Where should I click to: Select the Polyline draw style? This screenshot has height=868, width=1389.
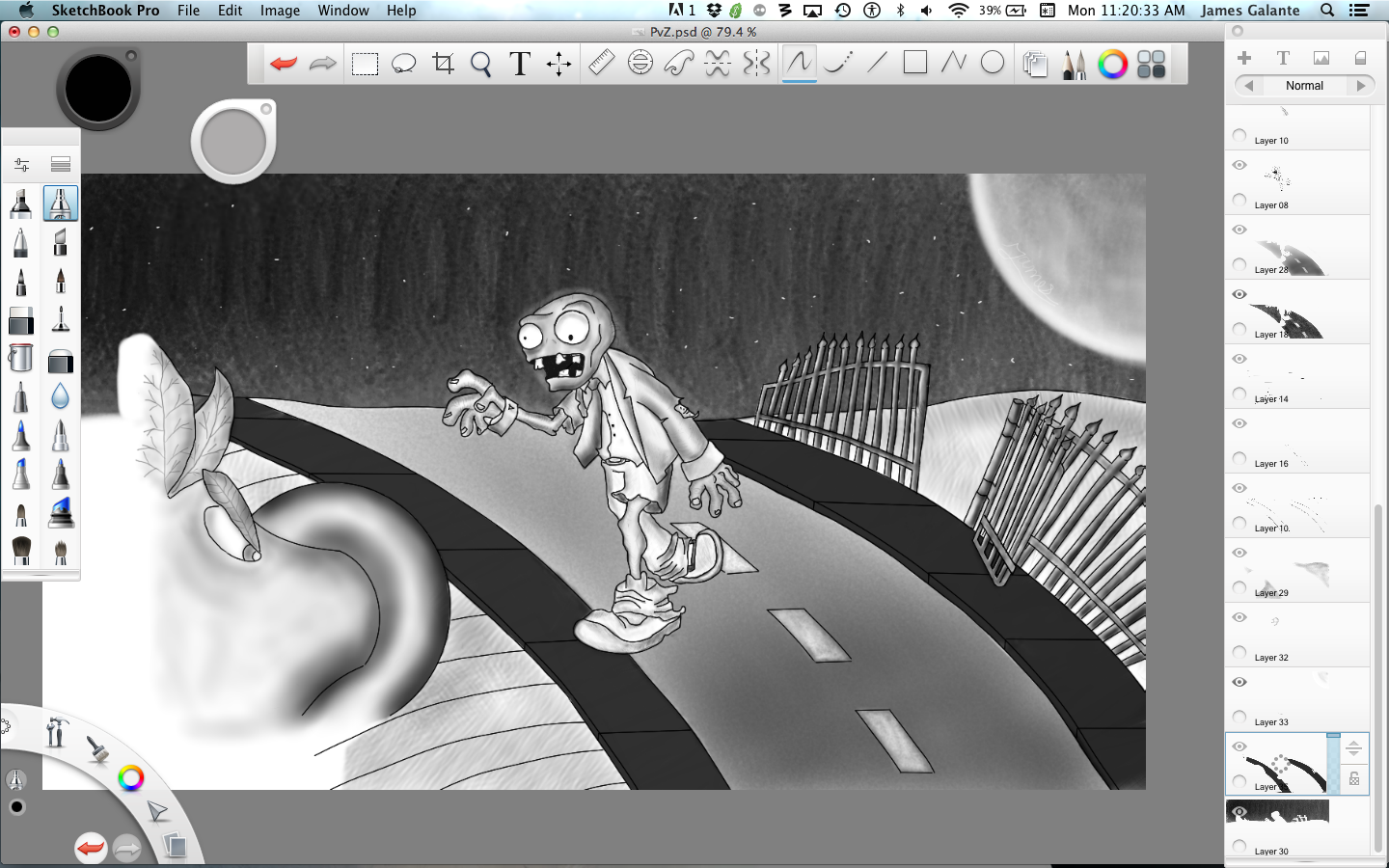click(953, 64)
